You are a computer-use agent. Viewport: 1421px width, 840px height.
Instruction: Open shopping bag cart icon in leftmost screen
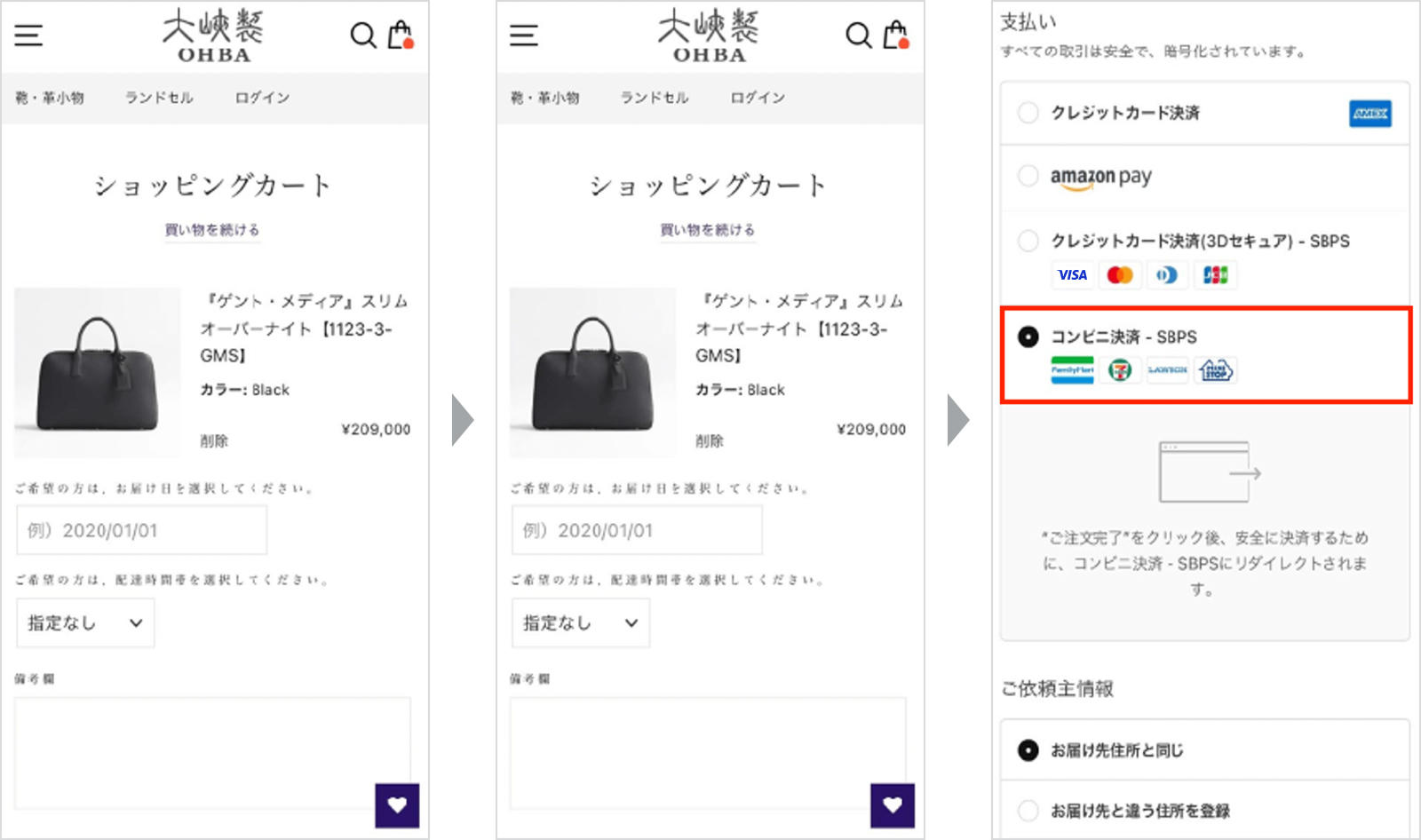point(401,35)
